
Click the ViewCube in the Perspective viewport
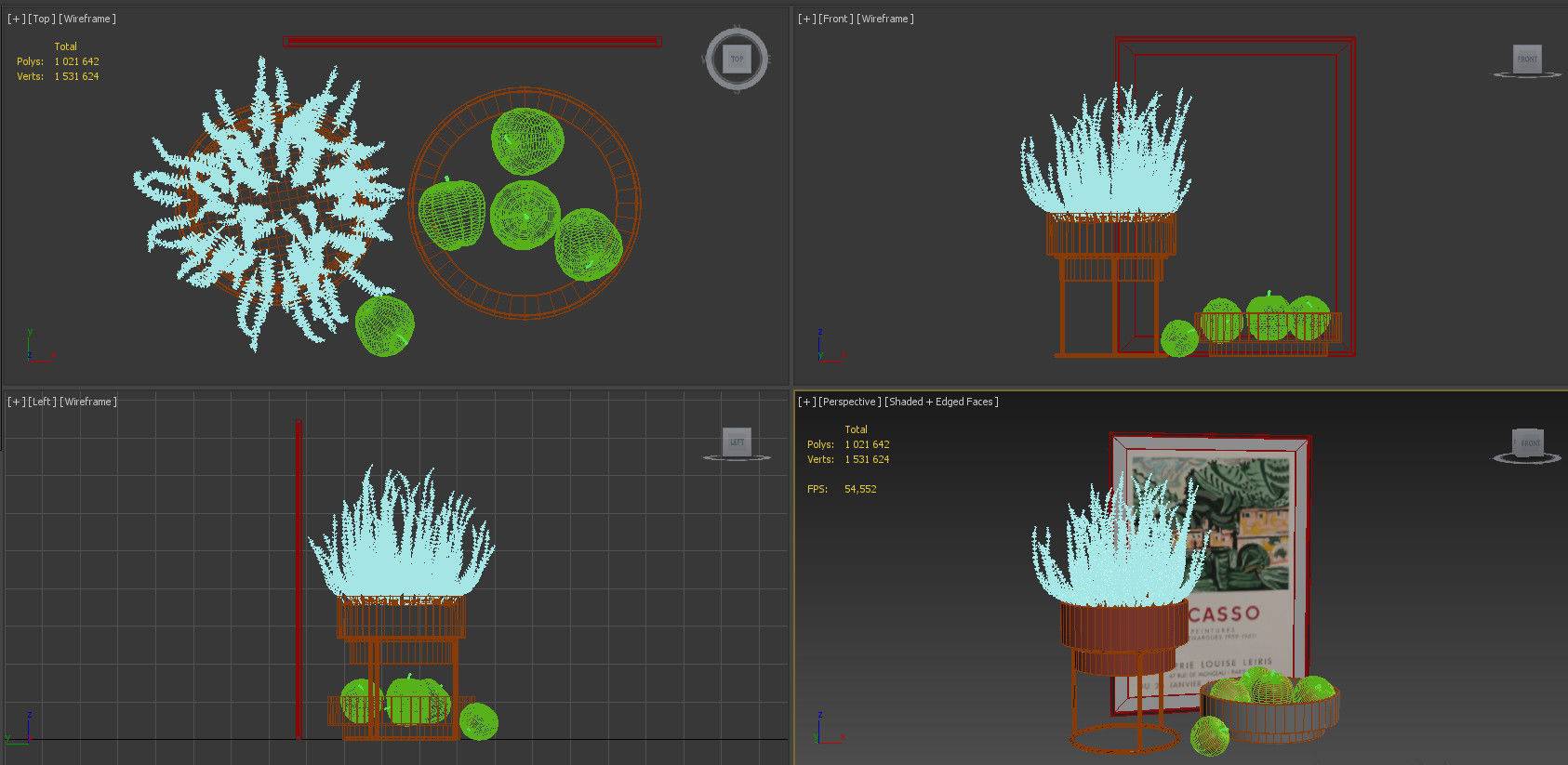1528,442
